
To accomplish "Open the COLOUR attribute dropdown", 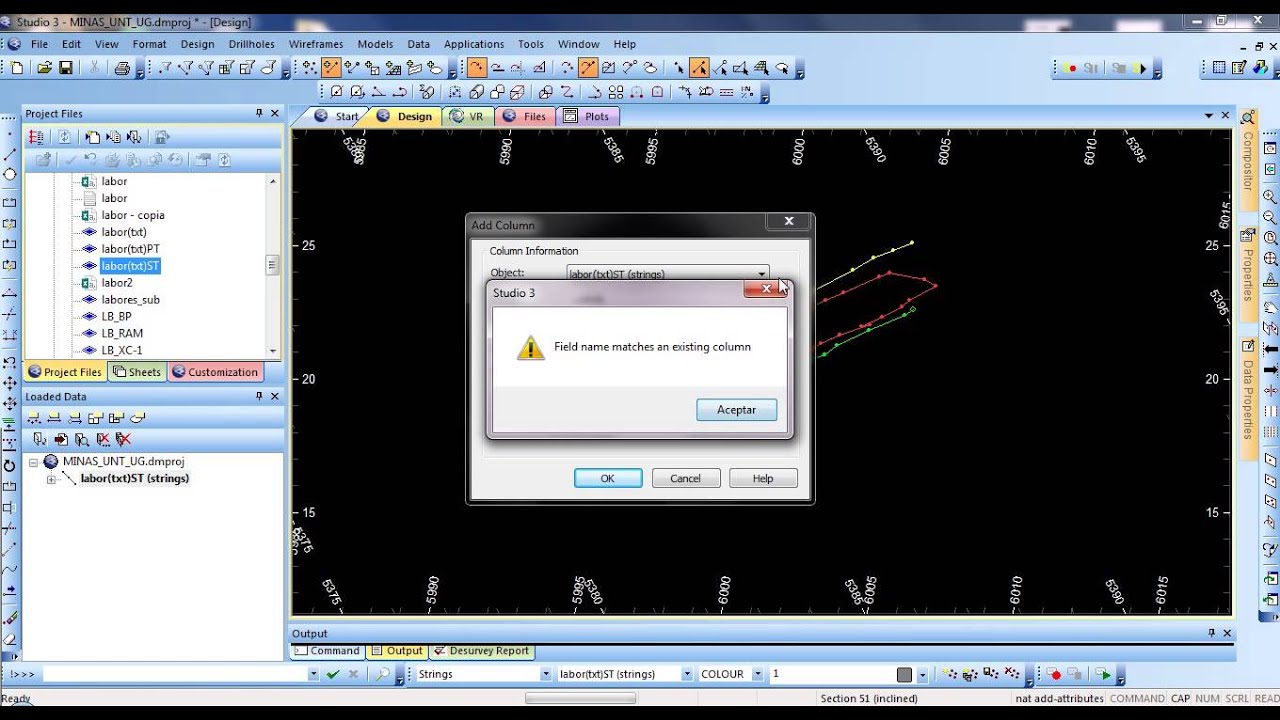I will pyautogui.click(x=757, y=674).
